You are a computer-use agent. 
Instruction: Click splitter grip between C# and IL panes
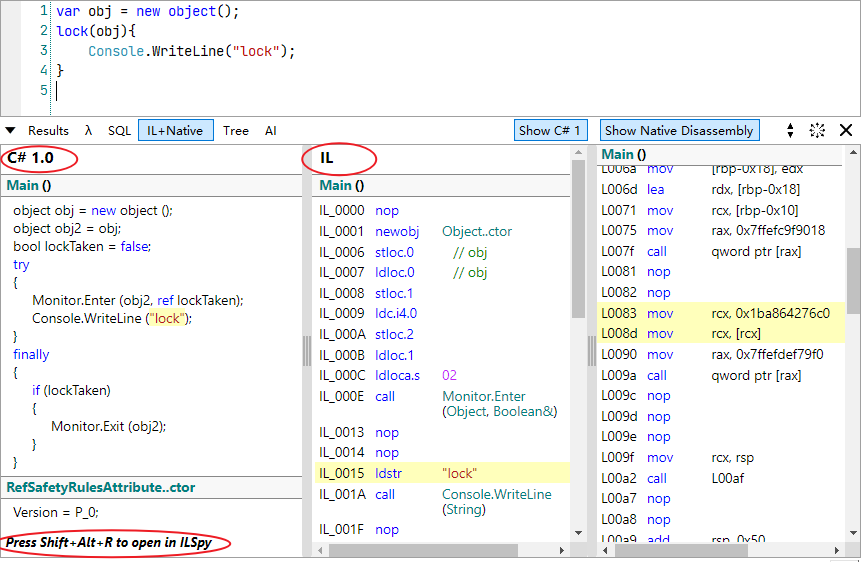pos(307,350)
